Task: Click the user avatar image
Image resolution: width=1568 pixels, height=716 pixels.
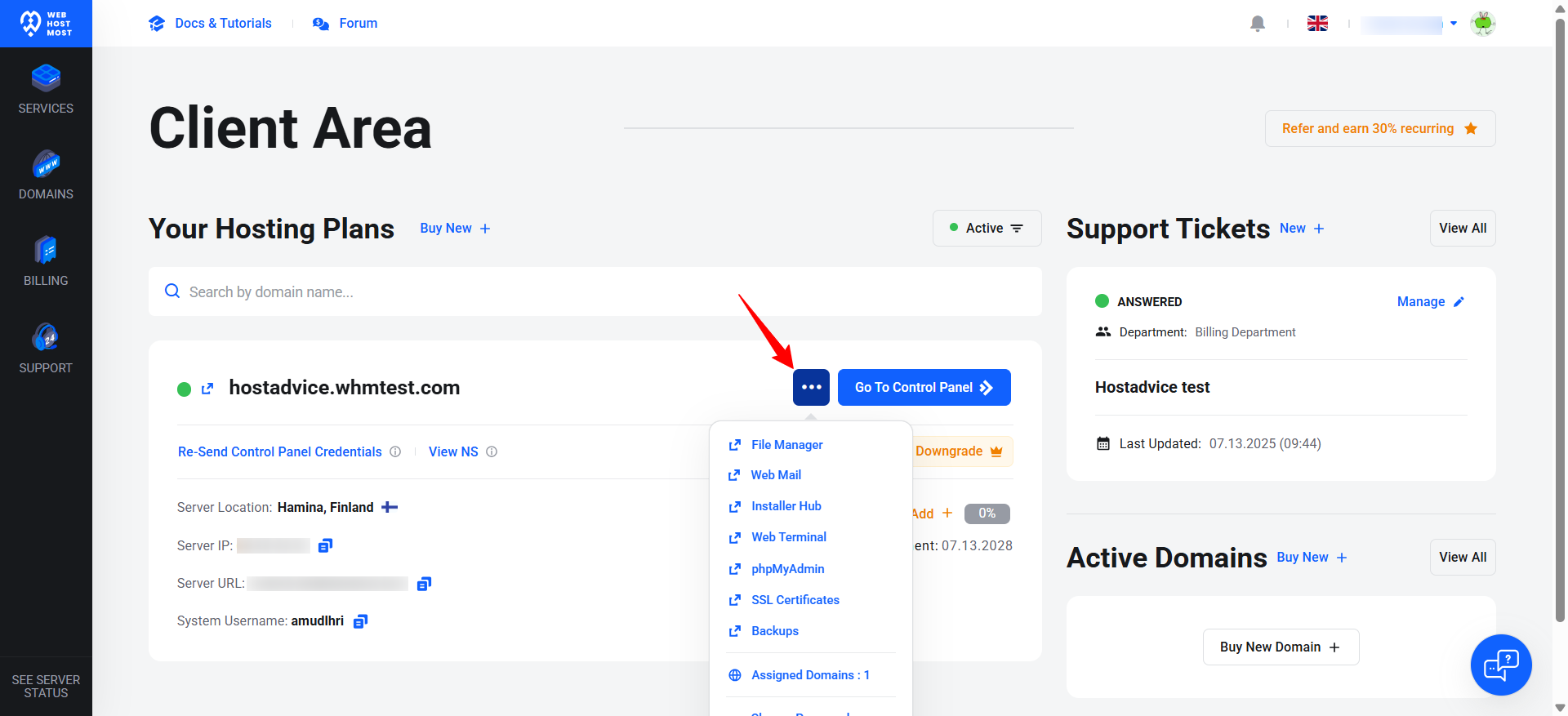Action: click(x=1483, y=24)
